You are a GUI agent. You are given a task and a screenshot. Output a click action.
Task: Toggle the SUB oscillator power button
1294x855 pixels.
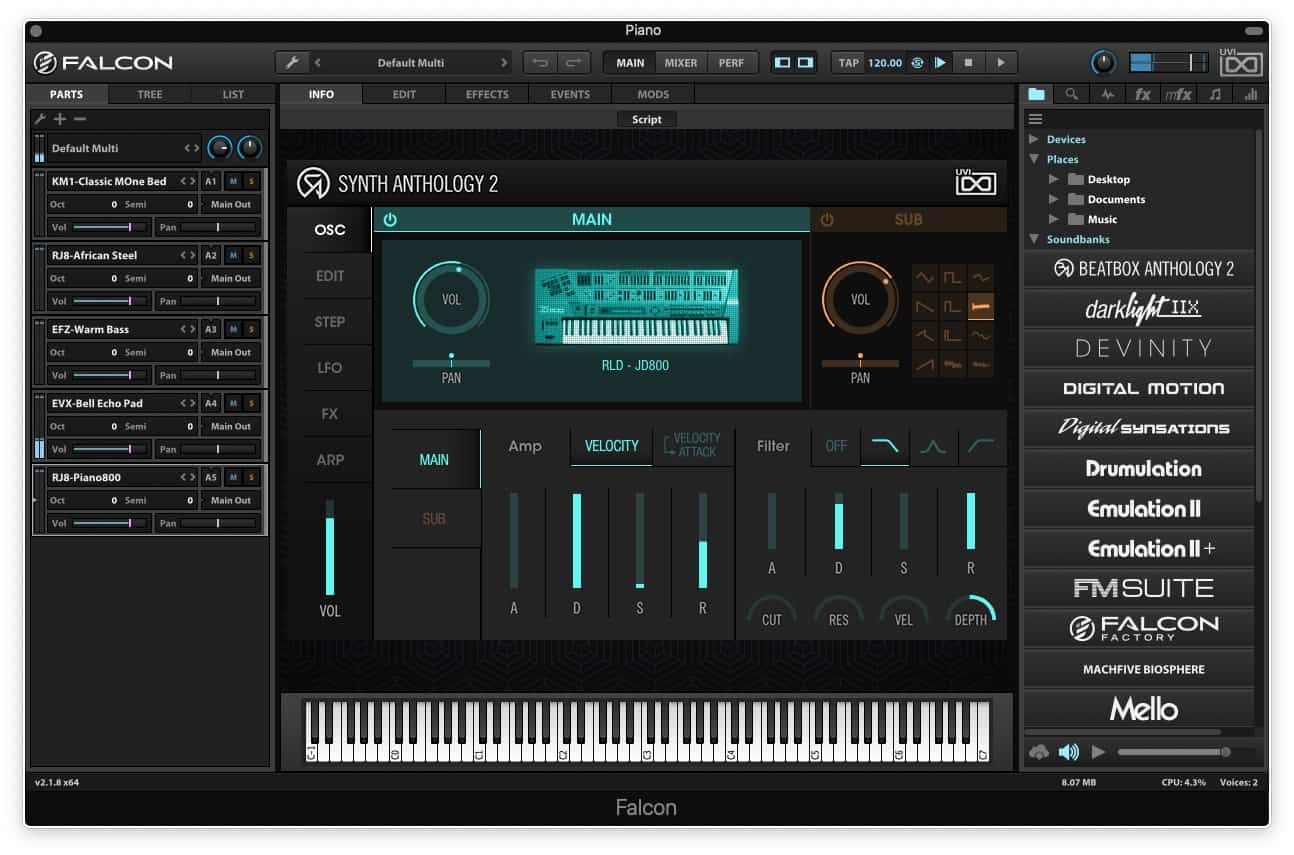click(x=826, y=219)
